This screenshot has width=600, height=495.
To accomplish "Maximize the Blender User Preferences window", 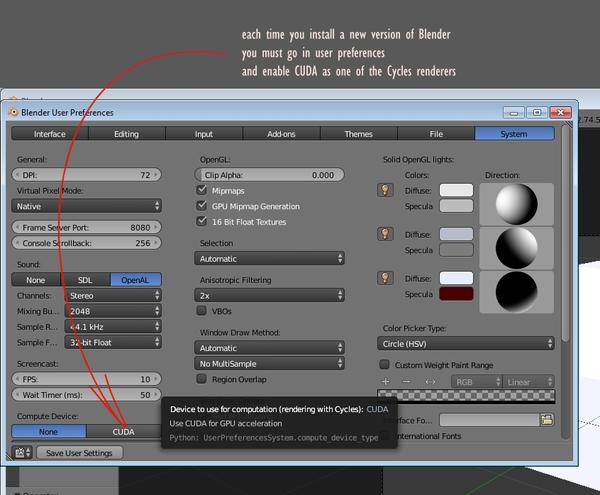I will point(537,112).
